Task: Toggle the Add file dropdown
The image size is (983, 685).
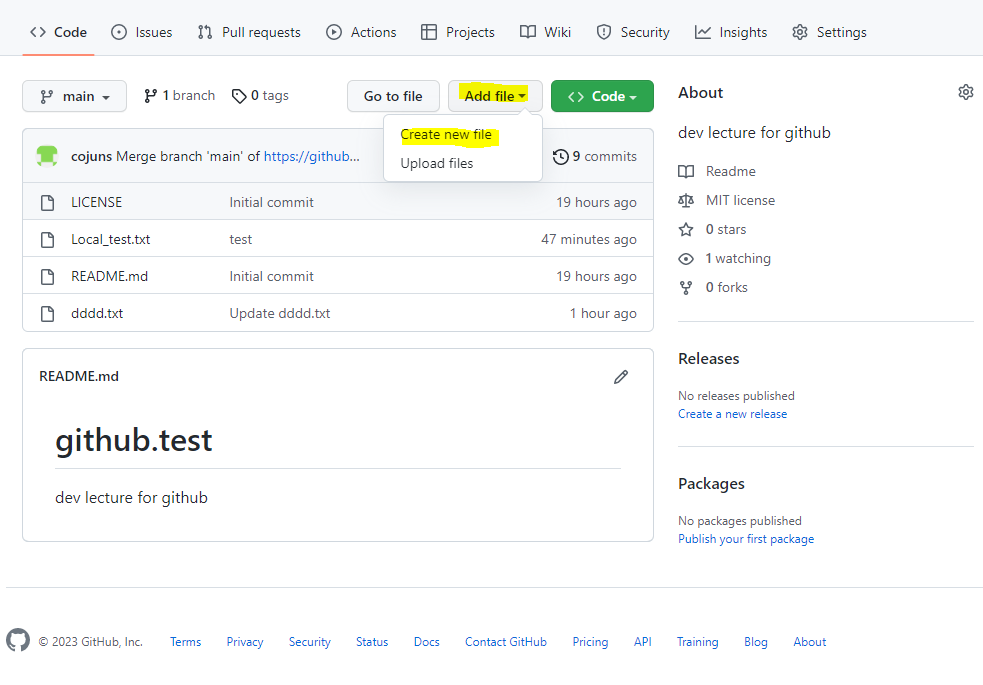Action: [495, 96]
